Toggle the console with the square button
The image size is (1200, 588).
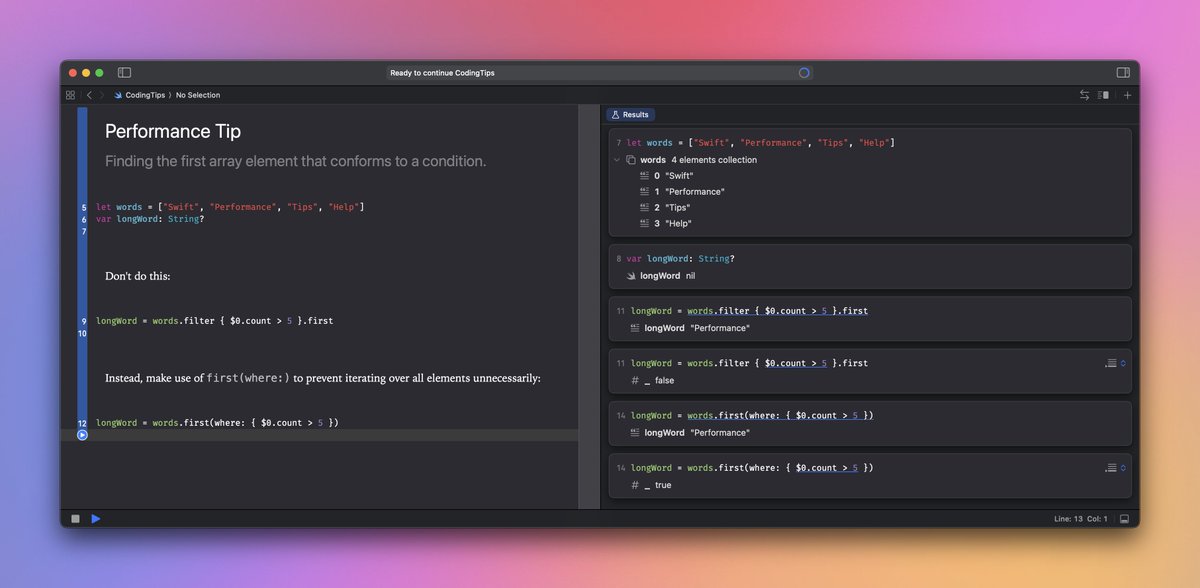[x=75, y=519]
